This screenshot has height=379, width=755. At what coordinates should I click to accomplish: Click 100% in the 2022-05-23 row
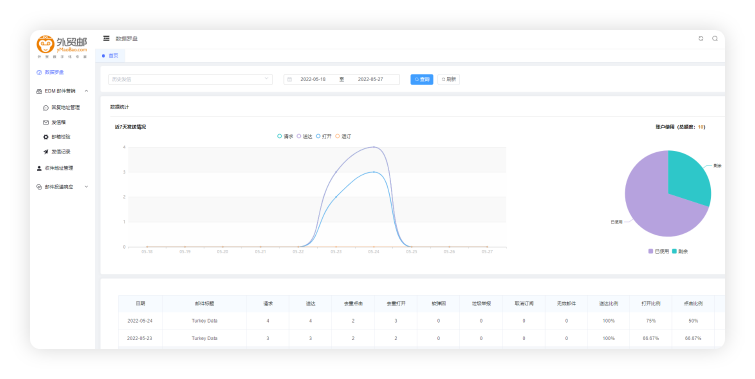coord(609,339)
